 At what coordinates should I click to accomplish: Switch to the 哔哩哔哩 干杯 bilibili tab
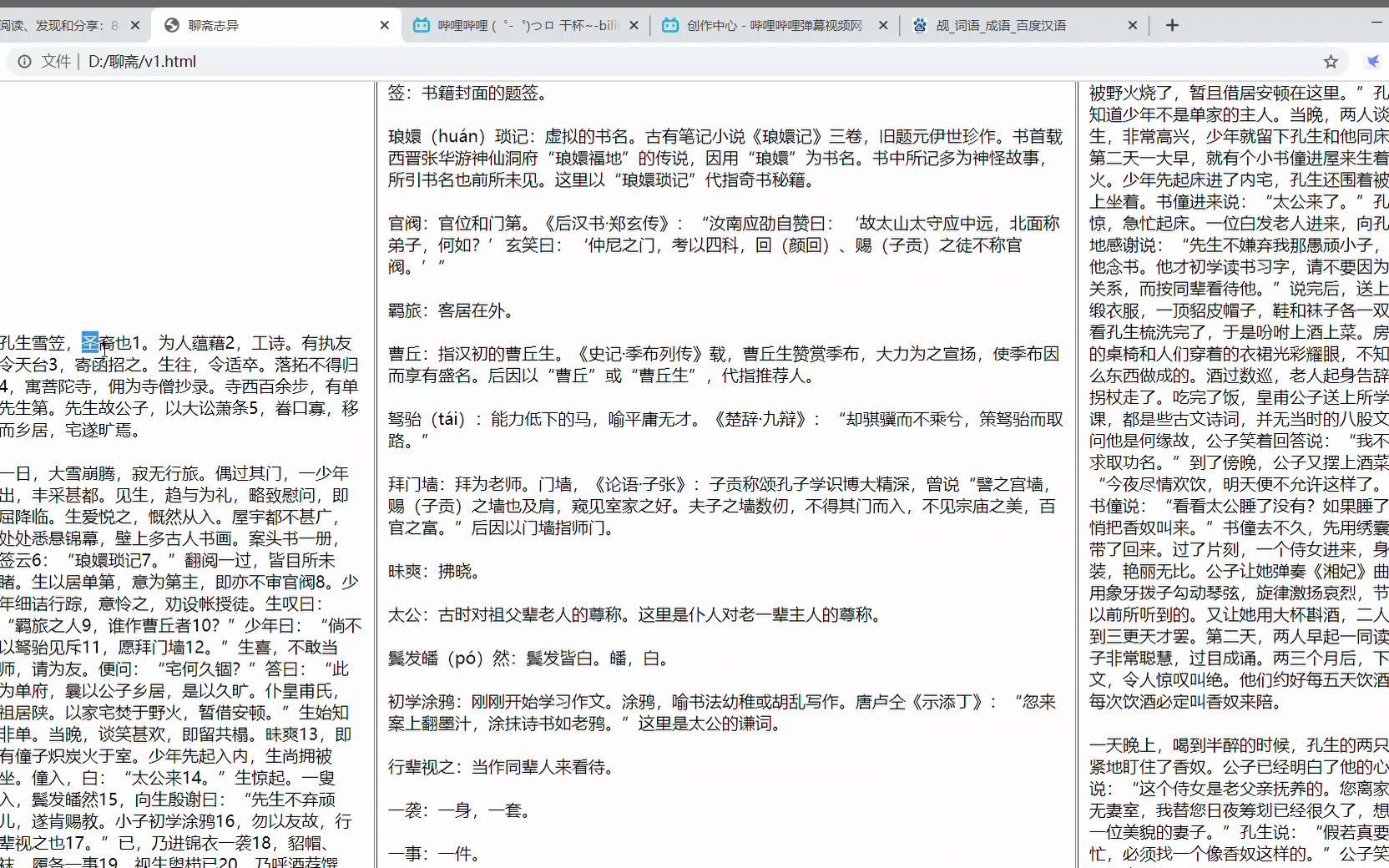pos(526,25)
